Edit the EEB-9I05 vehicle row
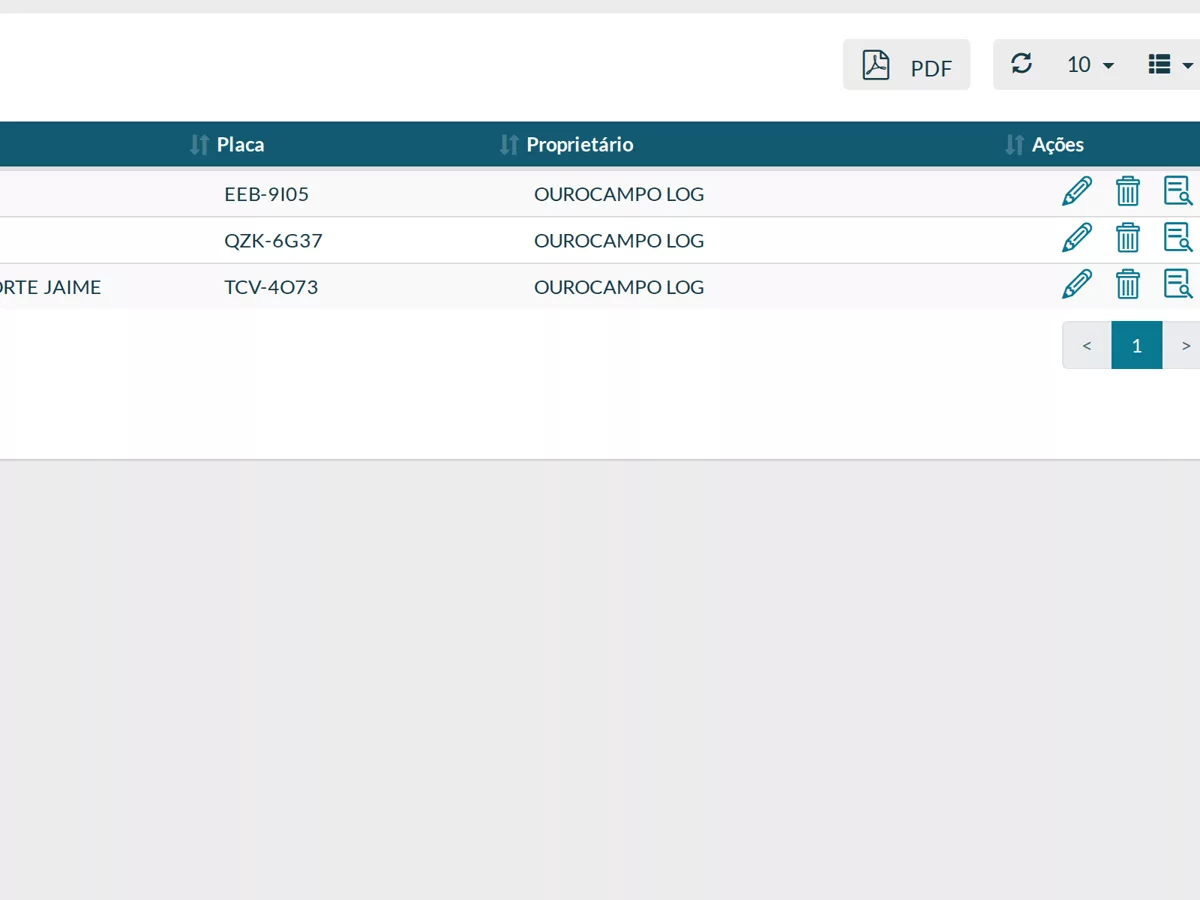Screen dimensions: 1200x900 coord(1077,191)
